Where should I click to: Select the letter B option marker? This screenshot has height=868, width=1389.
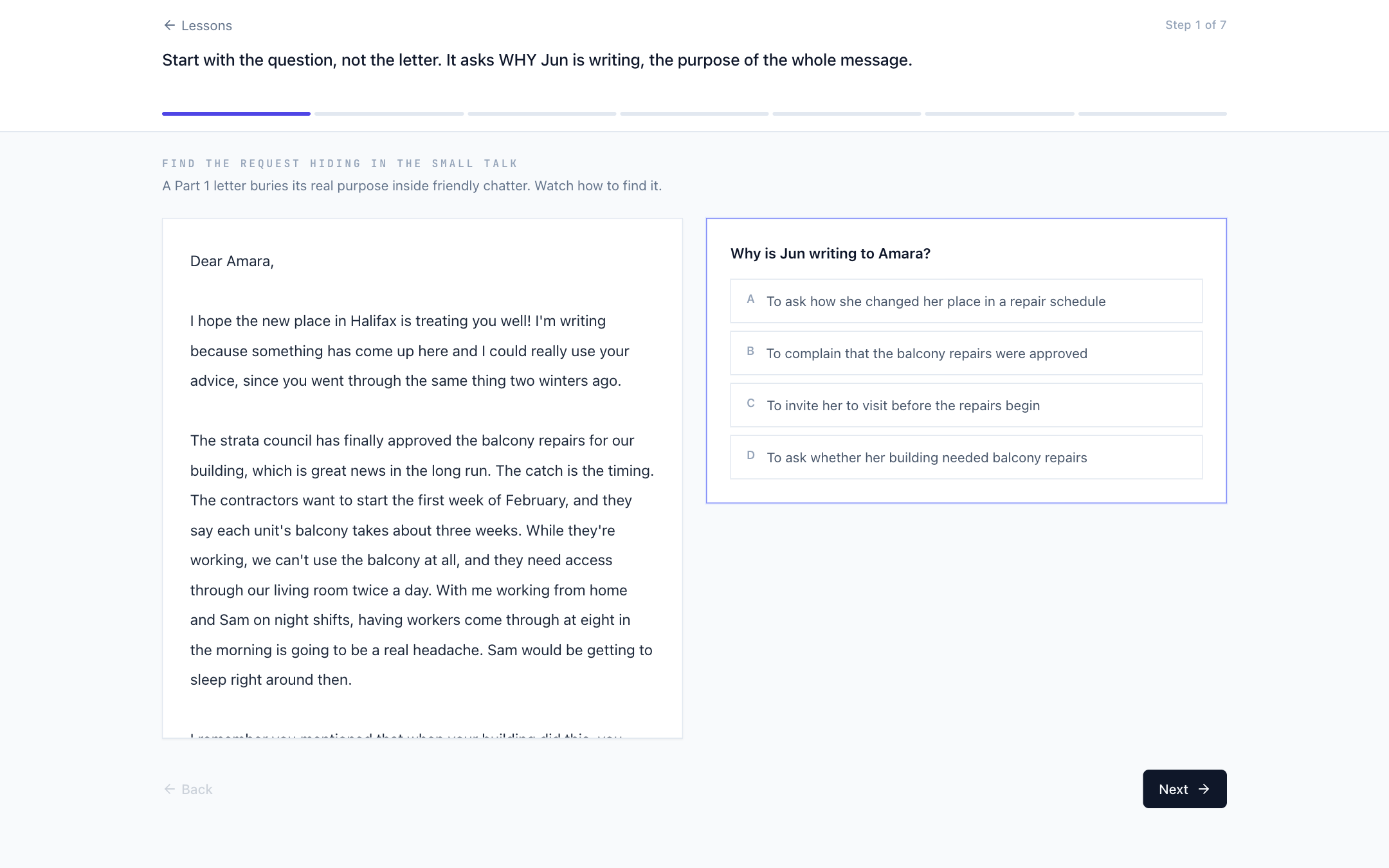[750, 351]
